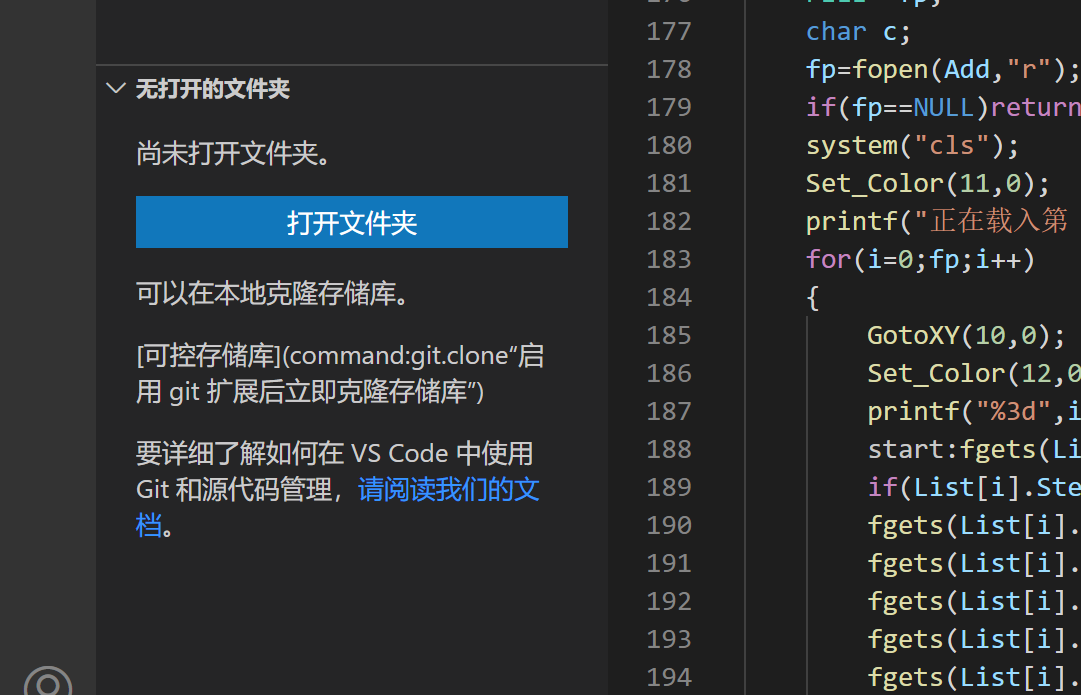Click the 打开文件夹 button
The width and height of the screenshot is (1081, 695).
(x=351, y=222)
